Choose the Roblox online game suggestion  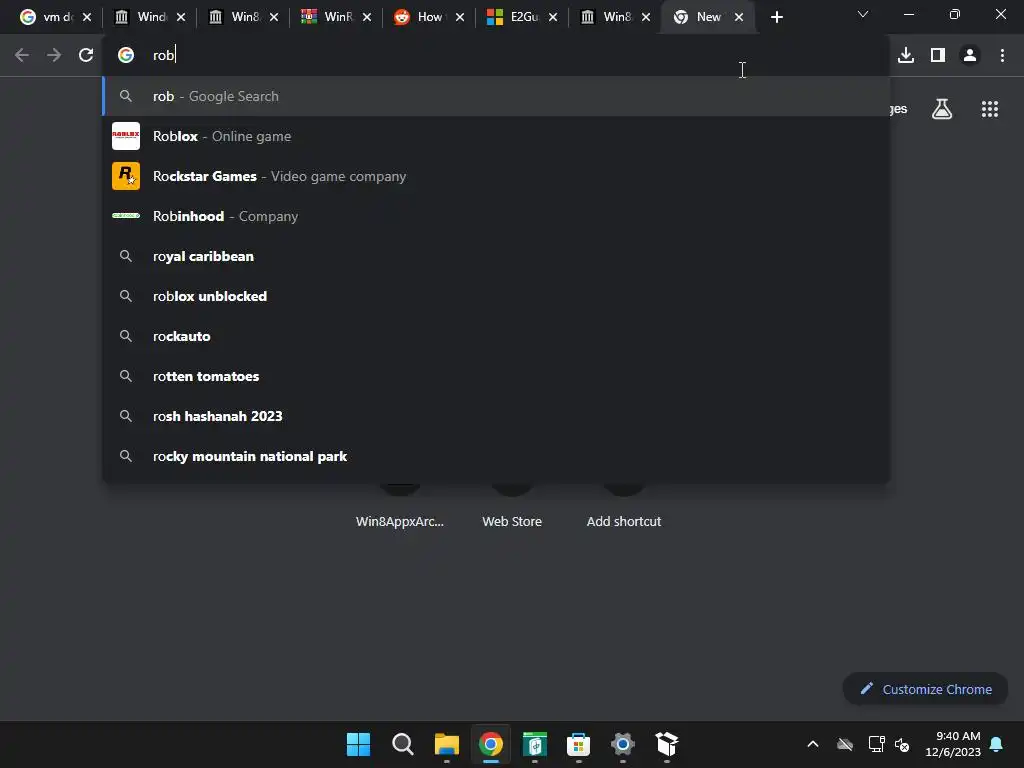[496, 136]
